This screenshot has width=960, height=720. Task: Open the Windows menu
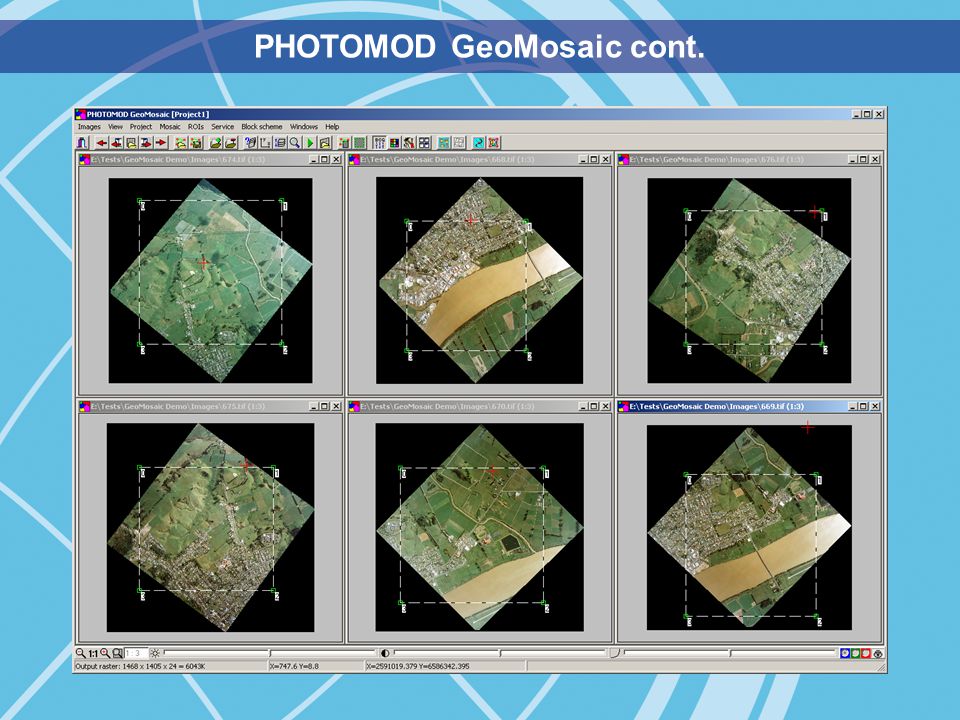tap(304, 127)
